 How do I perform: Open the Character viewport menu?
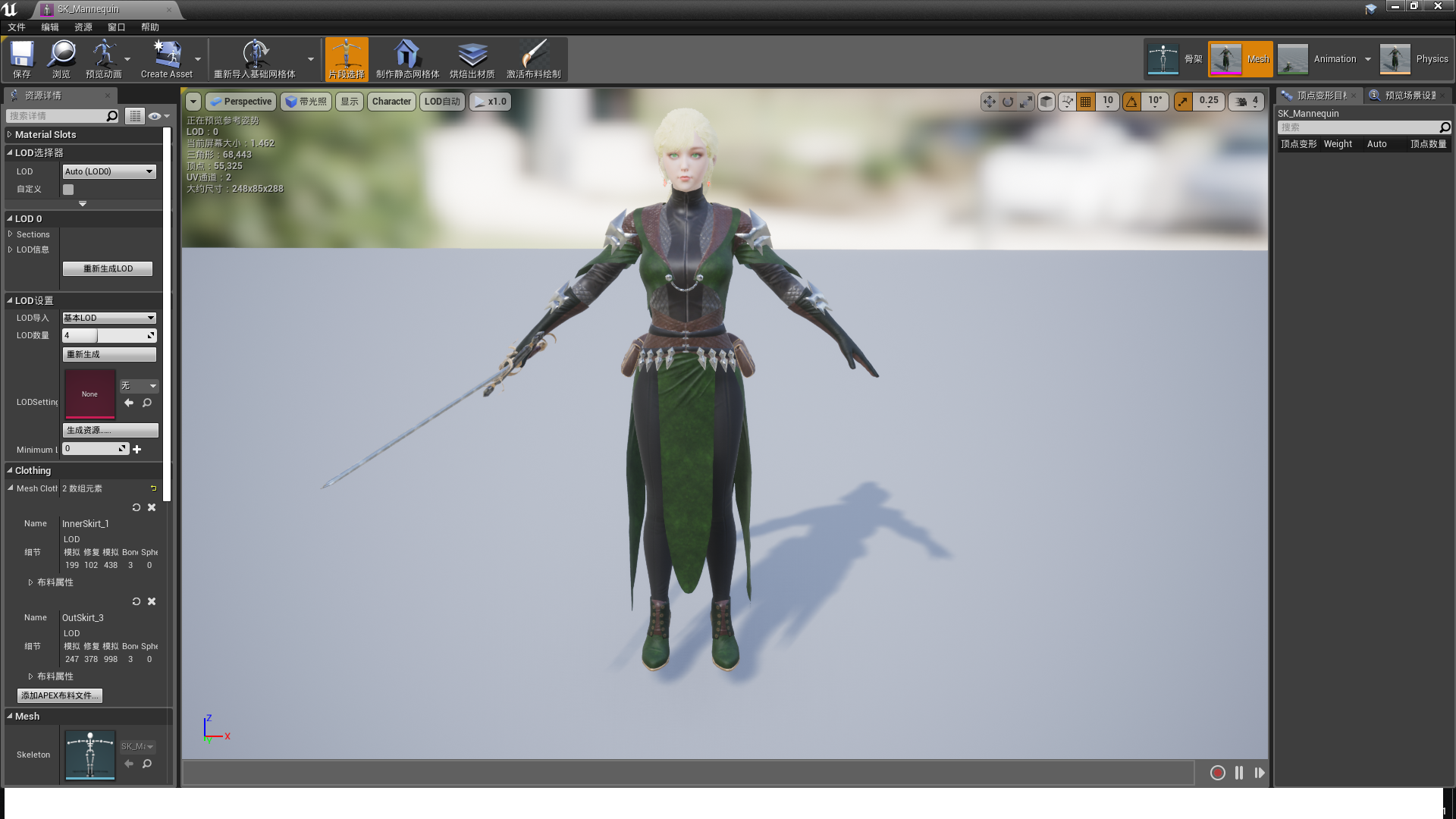[x=392, y=101]
